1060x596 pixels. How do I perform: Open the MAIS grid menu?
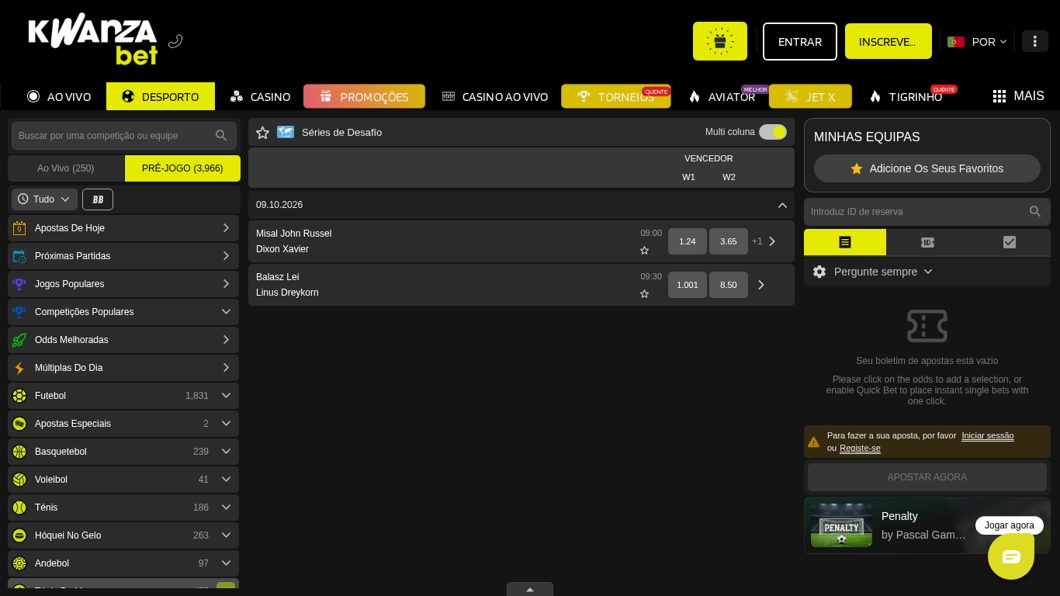coord(1018,96)
